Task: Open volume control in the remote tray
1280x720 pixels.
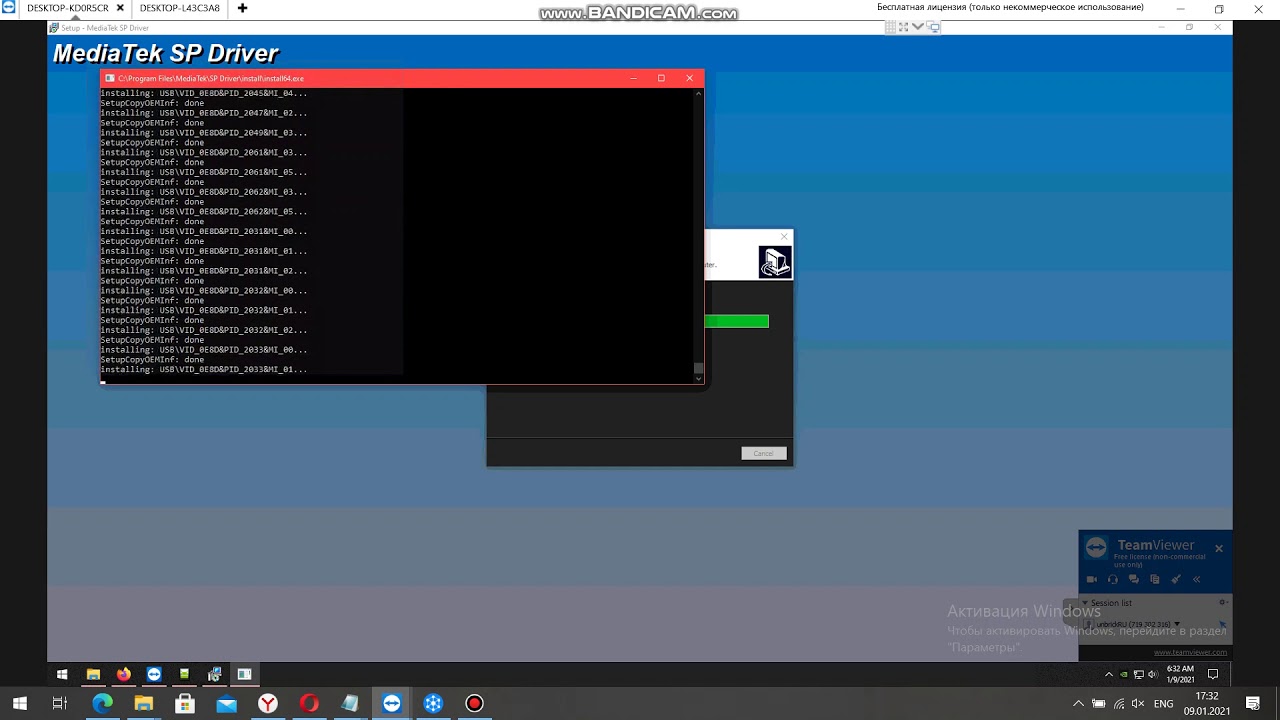Action: [1153, 674]
